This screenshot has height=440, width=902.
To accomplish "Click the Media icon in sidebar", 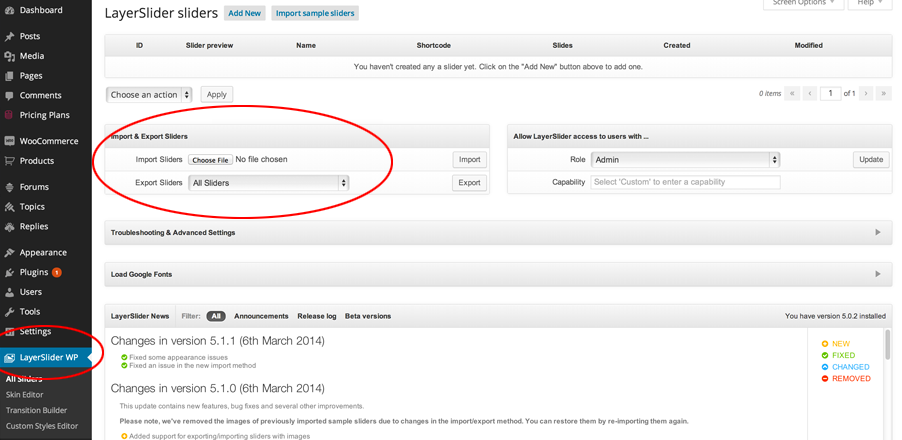I will [9, 56].
